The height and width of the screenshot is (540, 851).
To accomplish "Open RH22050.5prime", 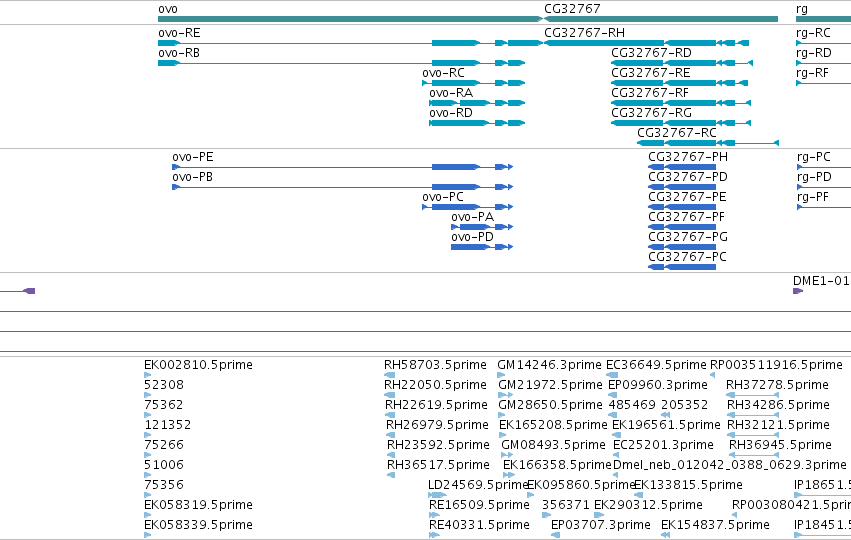I will (390, 395).
